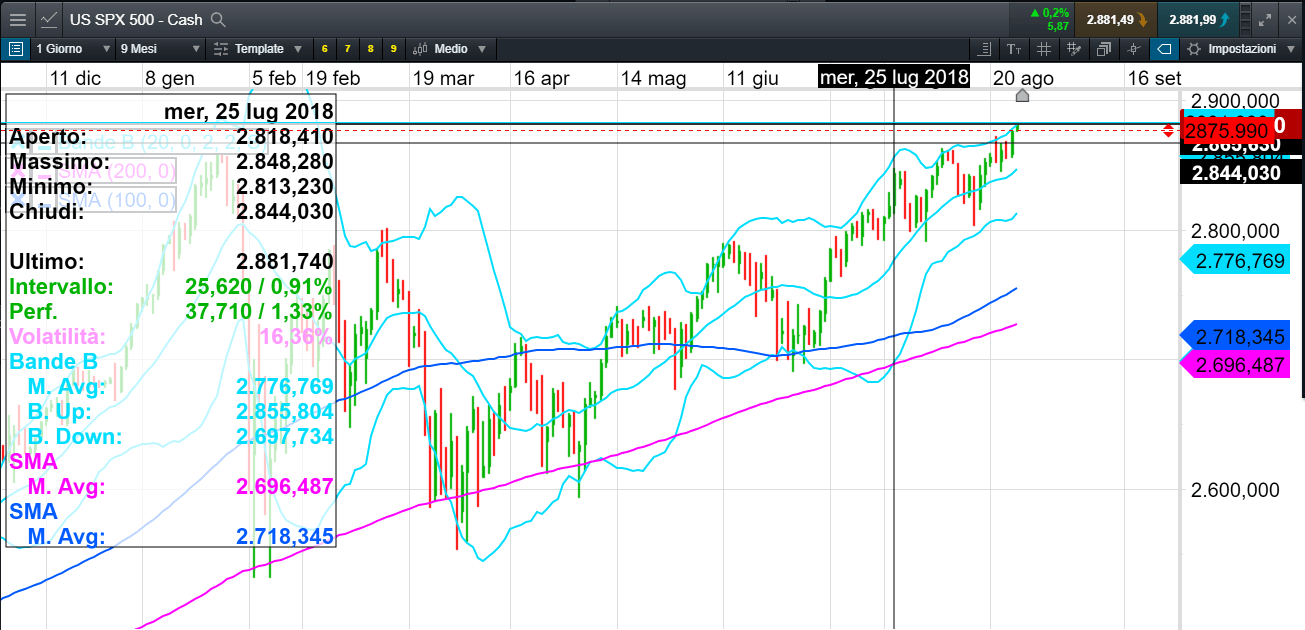The width and height of the screenshot is (1305, 630).
Task: Toggle the data list panel icon
Action: (x=16, y=48)
